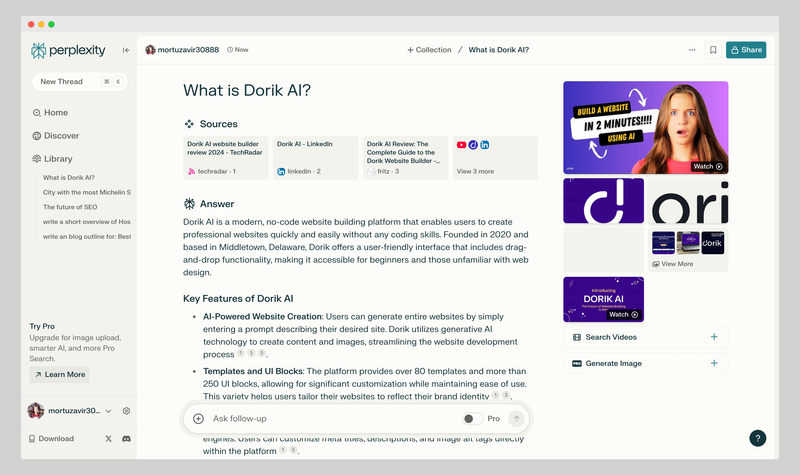The width and height of the screenshot is (800, 475).
Task: Click the help question mark button
Action: click(x=758, y=438)
